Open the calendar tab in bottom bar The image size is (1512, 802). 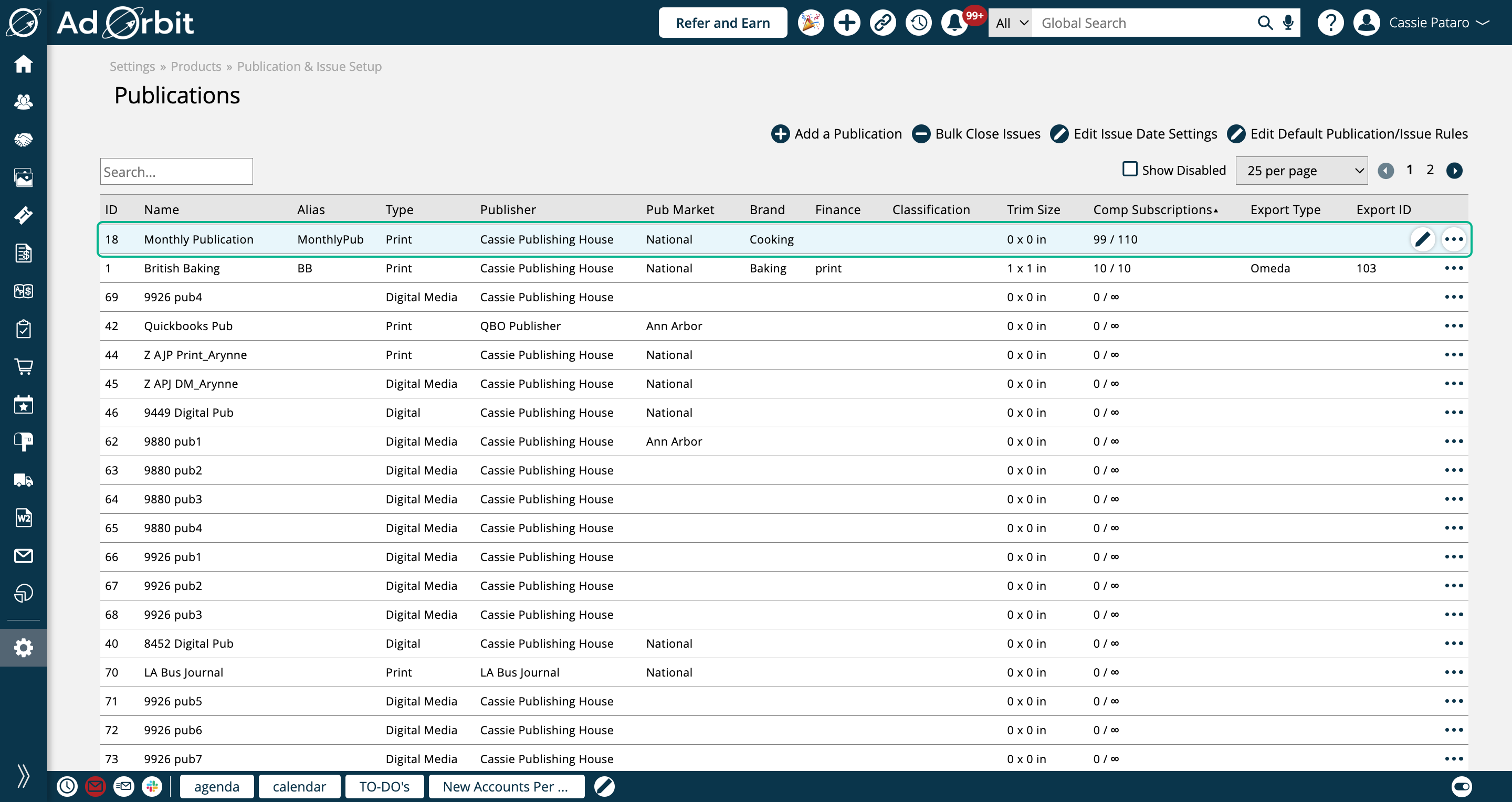299,787
